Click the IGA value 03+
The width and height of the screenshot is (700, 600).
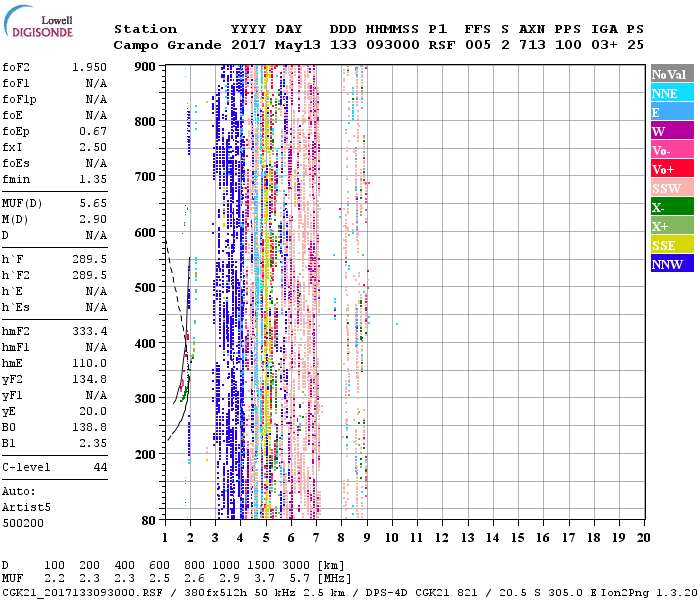(604, 45)
